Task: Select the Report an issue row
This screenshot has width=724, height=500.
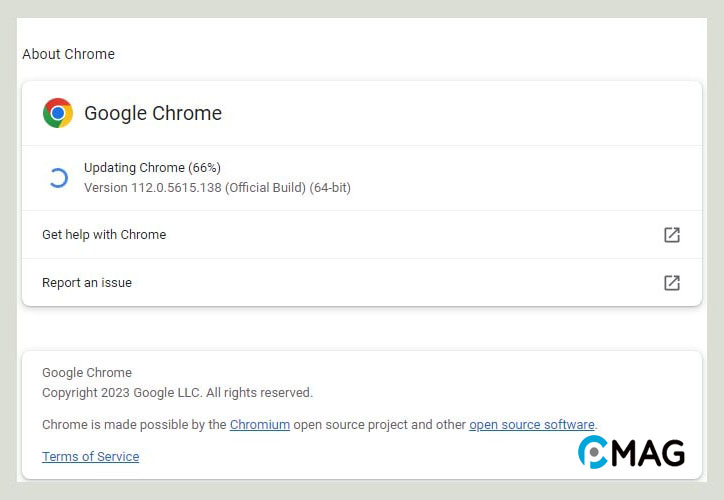Action: [362, 283]
